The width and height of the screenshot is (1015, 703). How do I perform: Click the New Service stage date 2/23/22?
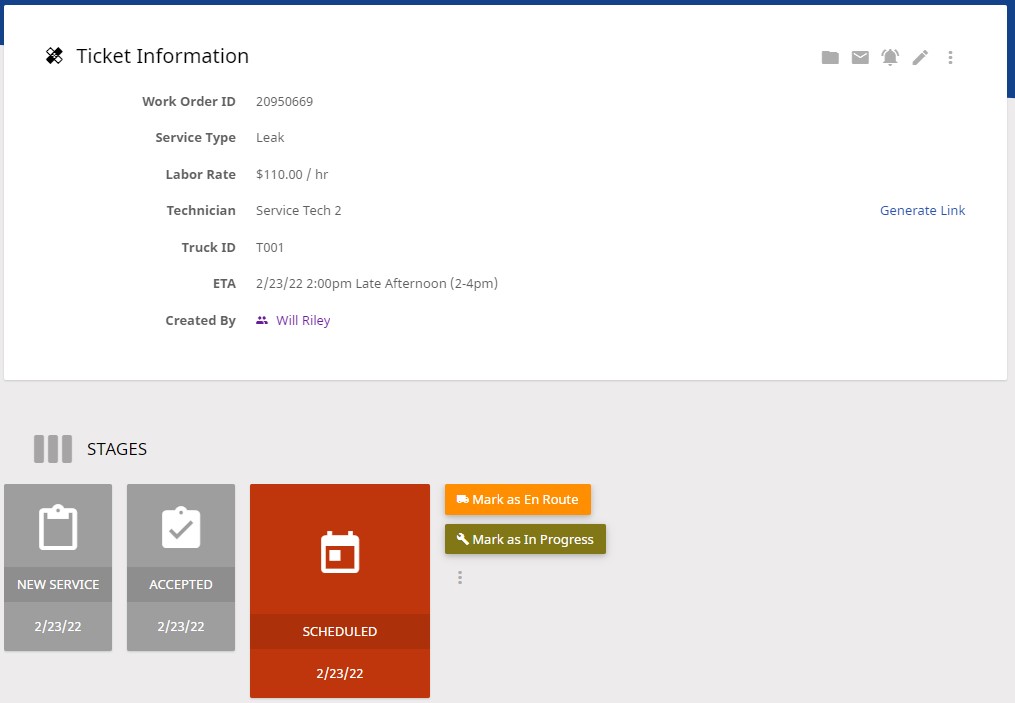(58, 627)
